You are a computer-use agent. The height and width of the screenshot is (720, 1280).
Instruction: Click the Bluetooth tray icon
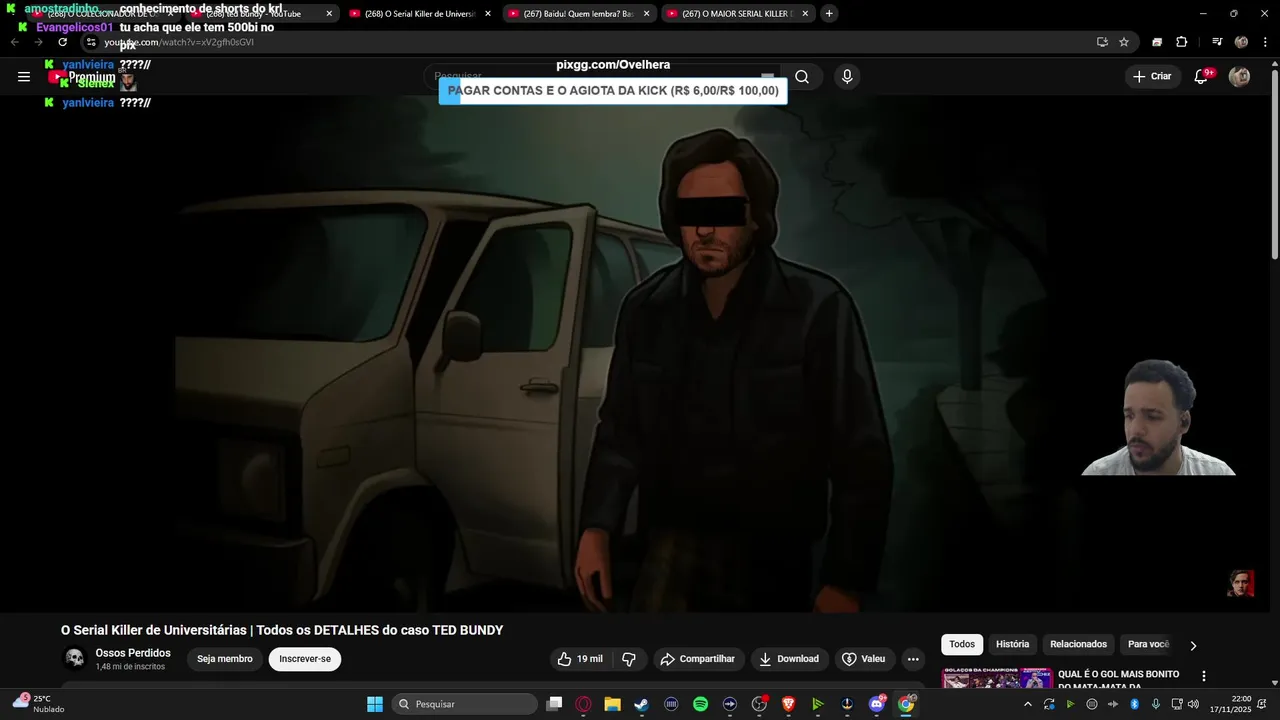point(1134,704)
